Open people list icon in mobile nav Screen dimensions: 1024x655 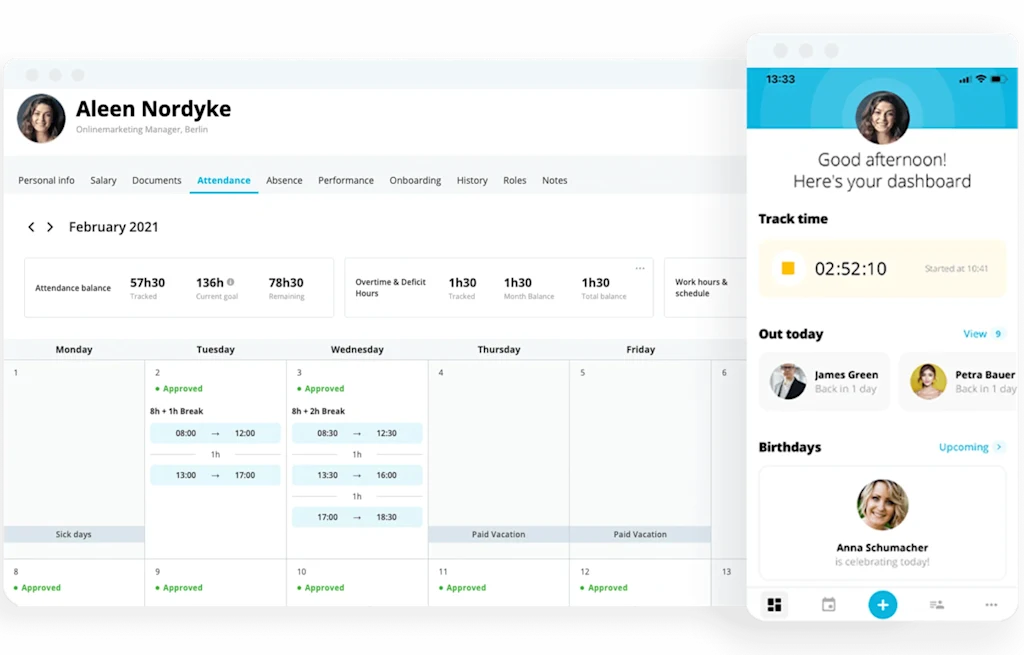pyautogui.click(x=936, y=605)
